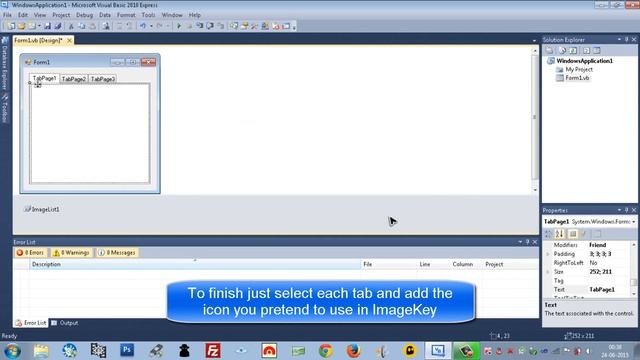
Task: Pin or unpin the Solution Explorer panel
Action: 627,40
